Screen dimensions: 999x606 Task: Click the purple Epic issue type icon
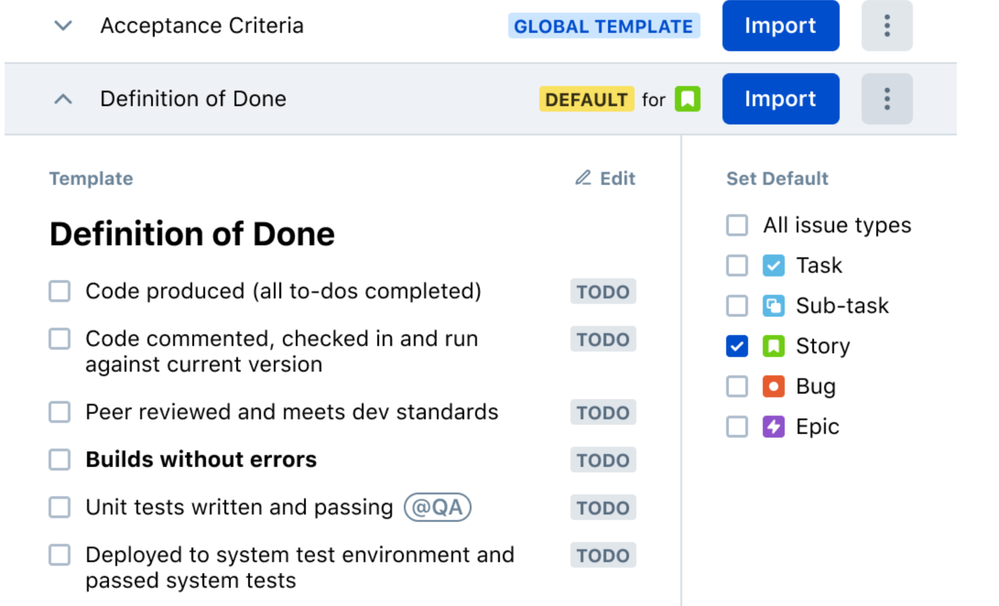(773, 427)
